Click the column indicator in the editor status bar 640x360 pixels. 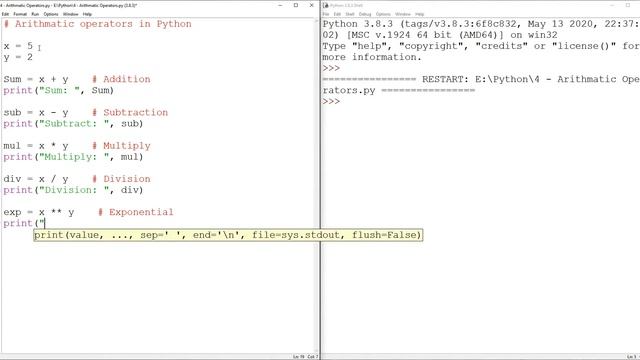click(312, 357)
